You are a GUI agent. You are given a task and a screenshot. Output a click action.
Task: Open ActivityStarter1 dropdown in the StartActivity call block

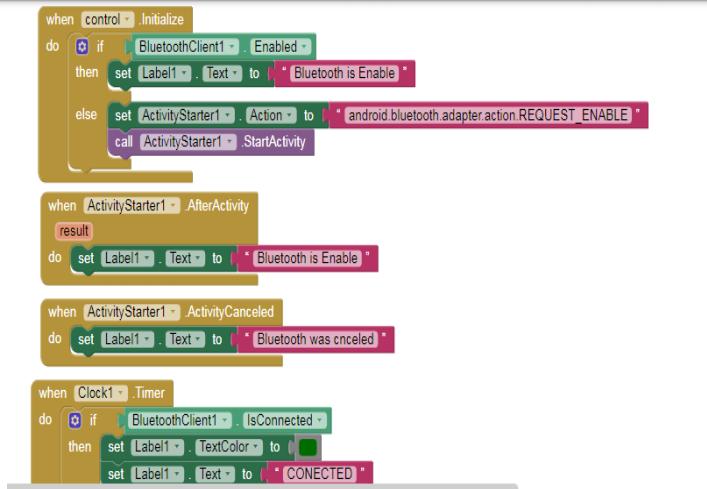[231, 142]
